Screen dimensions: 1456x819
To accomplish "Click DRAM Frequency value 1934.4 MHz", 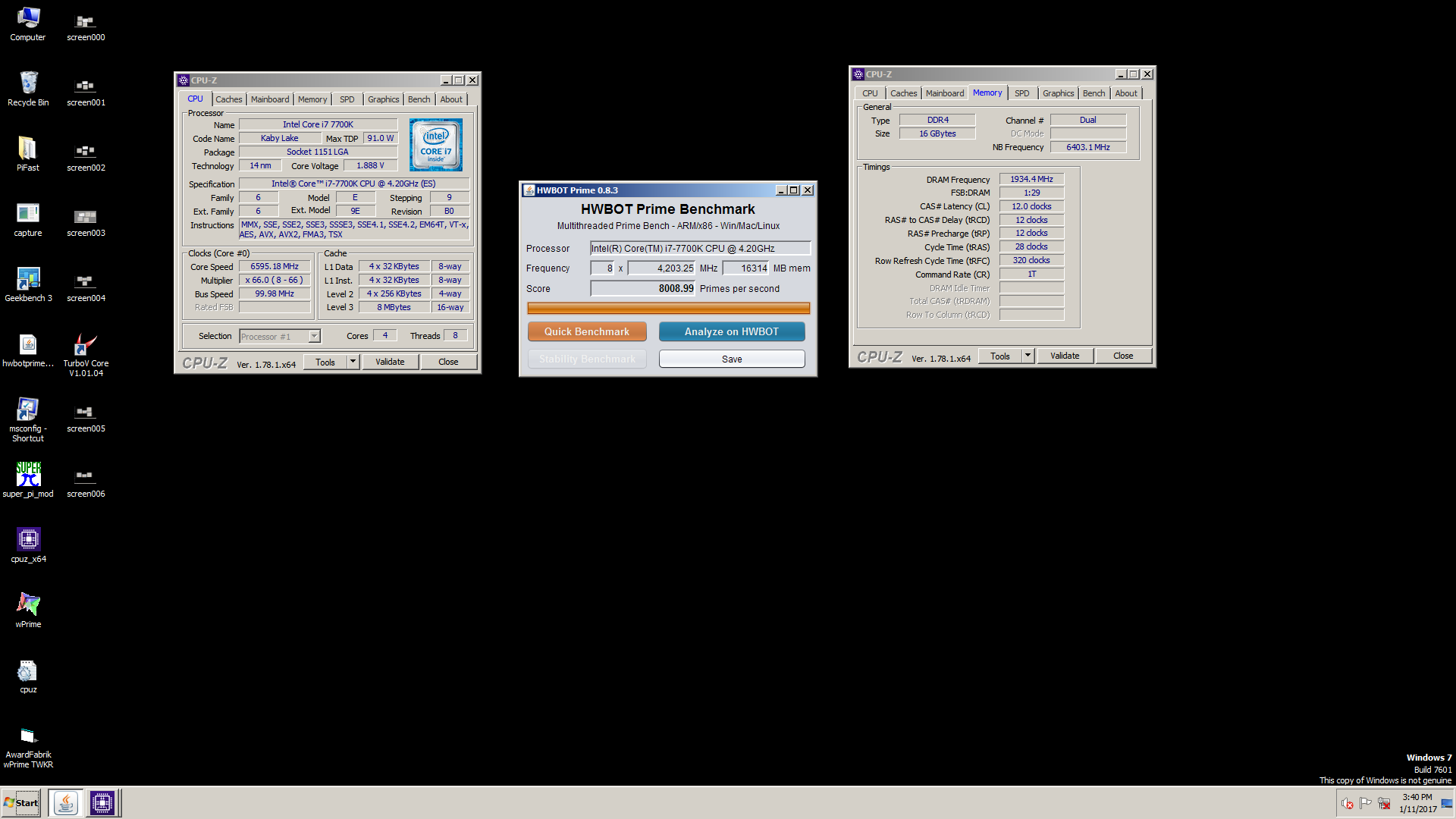I will [x=1031, y=179].
